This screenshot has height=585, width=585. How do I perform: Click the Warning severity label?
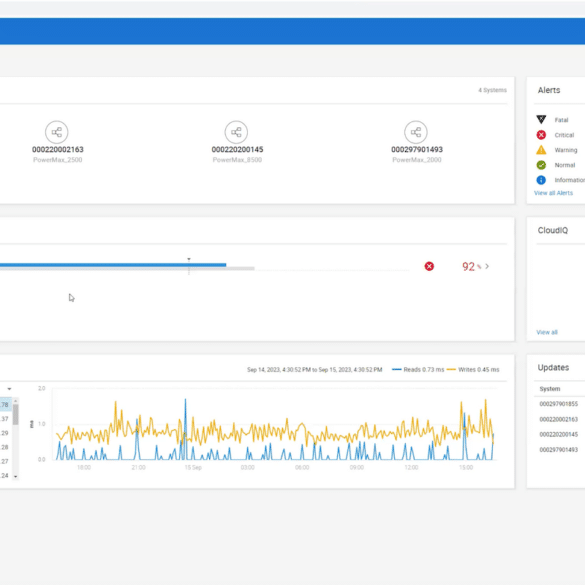pos(566,150)
